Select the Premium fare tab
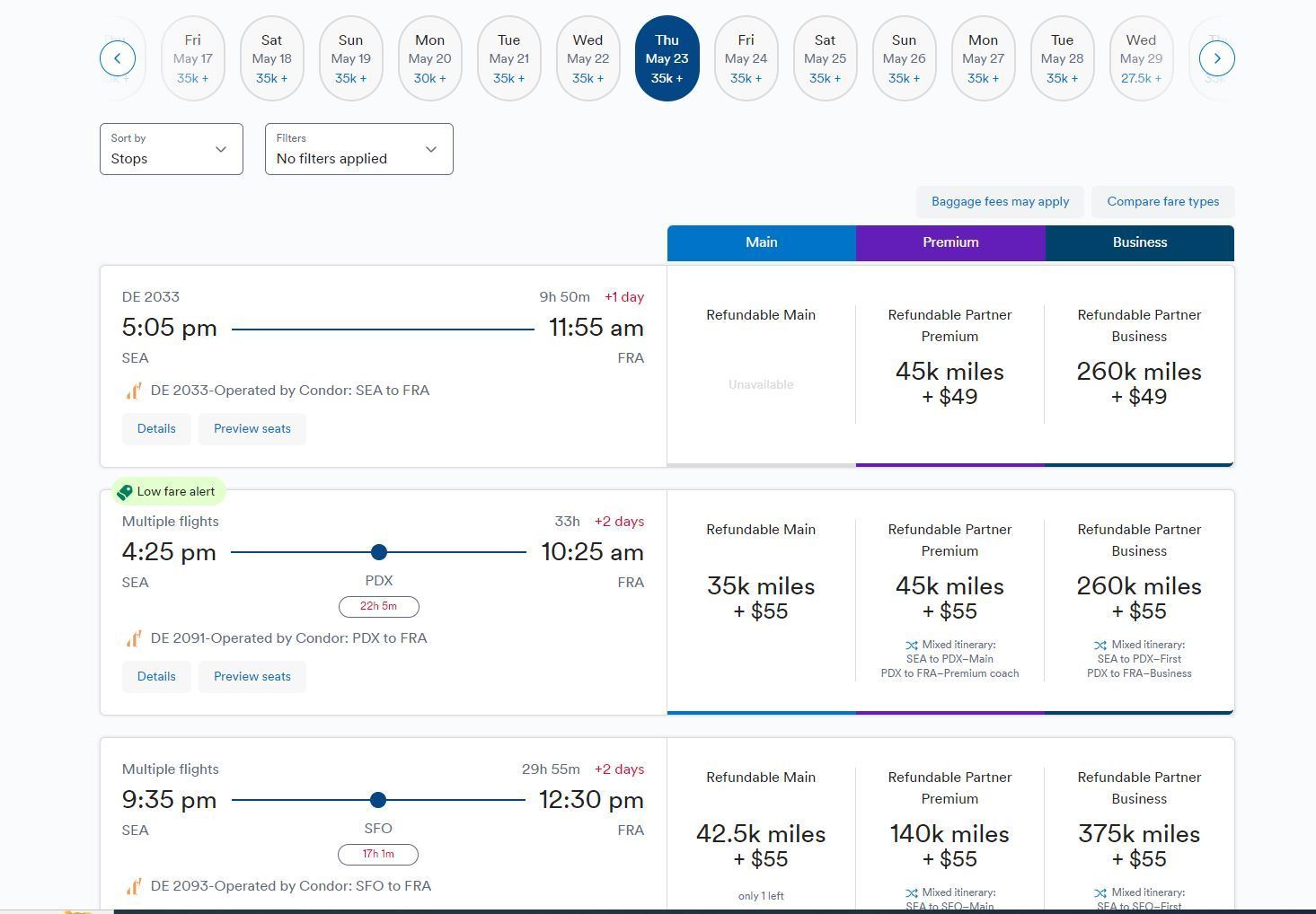The width and height of the screenshot is (1316, 914). click(949, 242)
